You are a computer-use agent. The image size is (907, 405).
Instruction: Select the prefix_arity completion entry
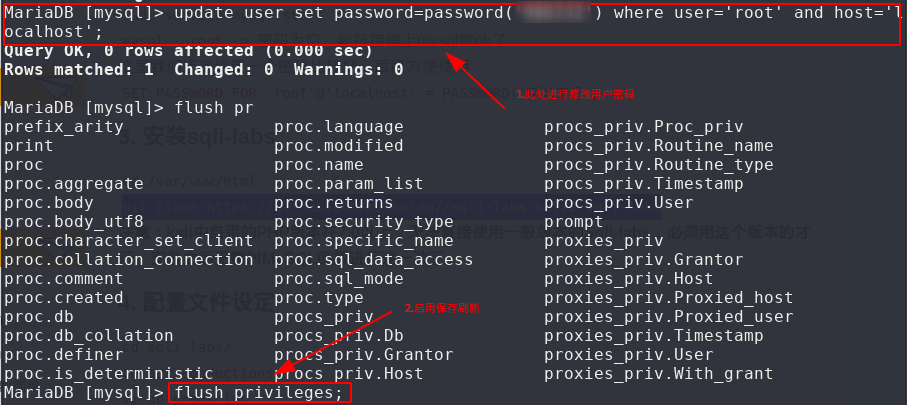click(x=63, y=127)
